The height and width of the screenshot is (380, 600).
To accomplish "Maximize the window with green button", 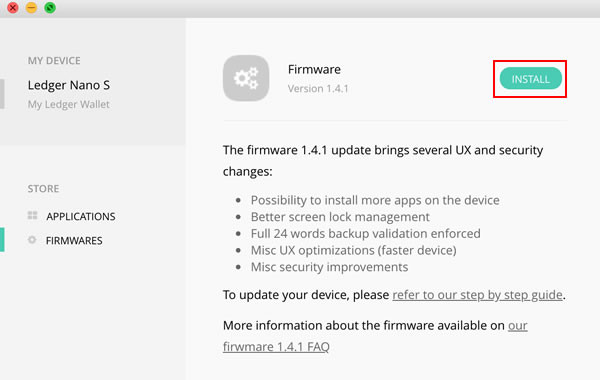I will 50,7.
